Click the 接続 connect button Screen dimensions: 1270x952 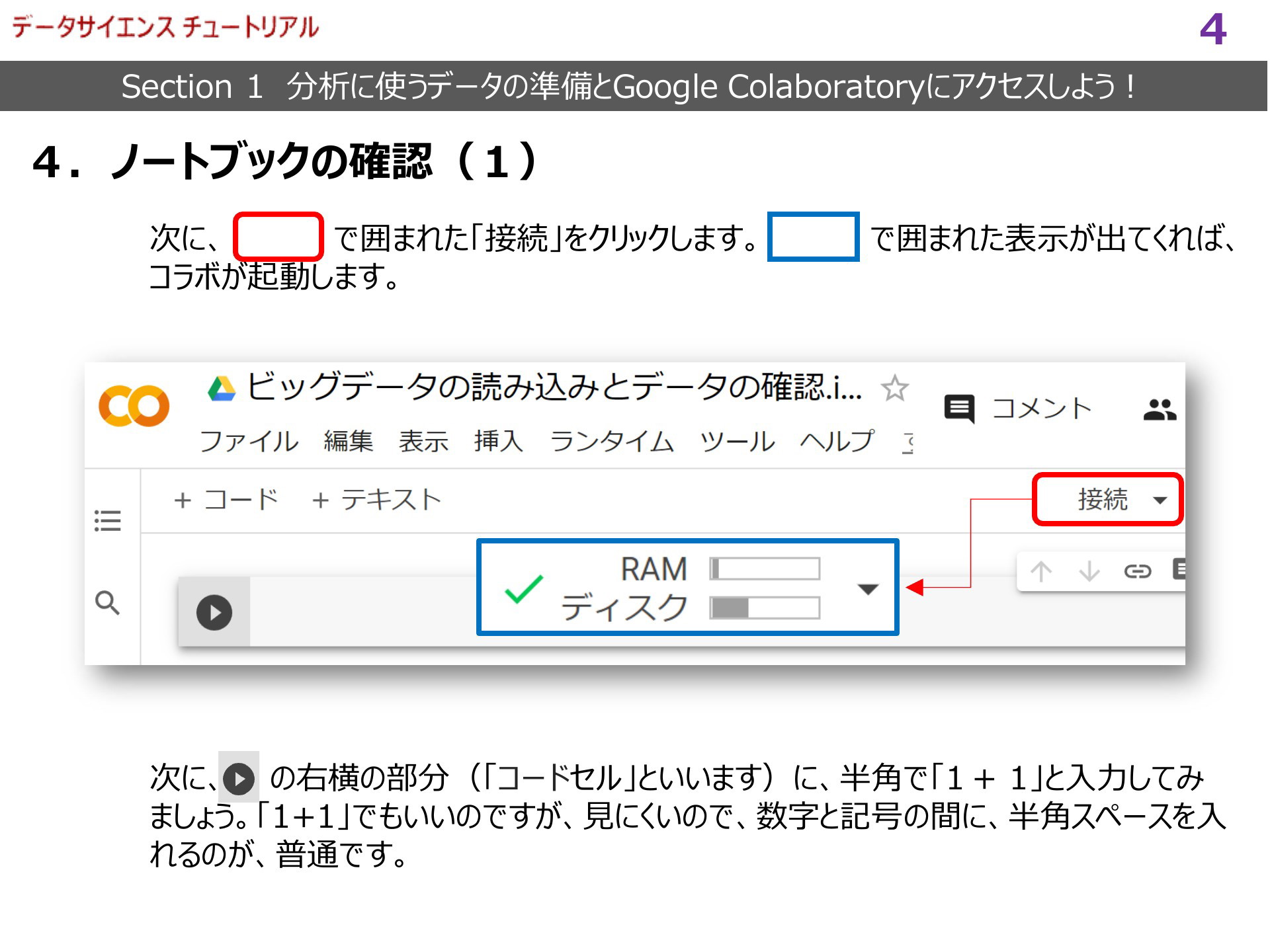(1103, 499)
